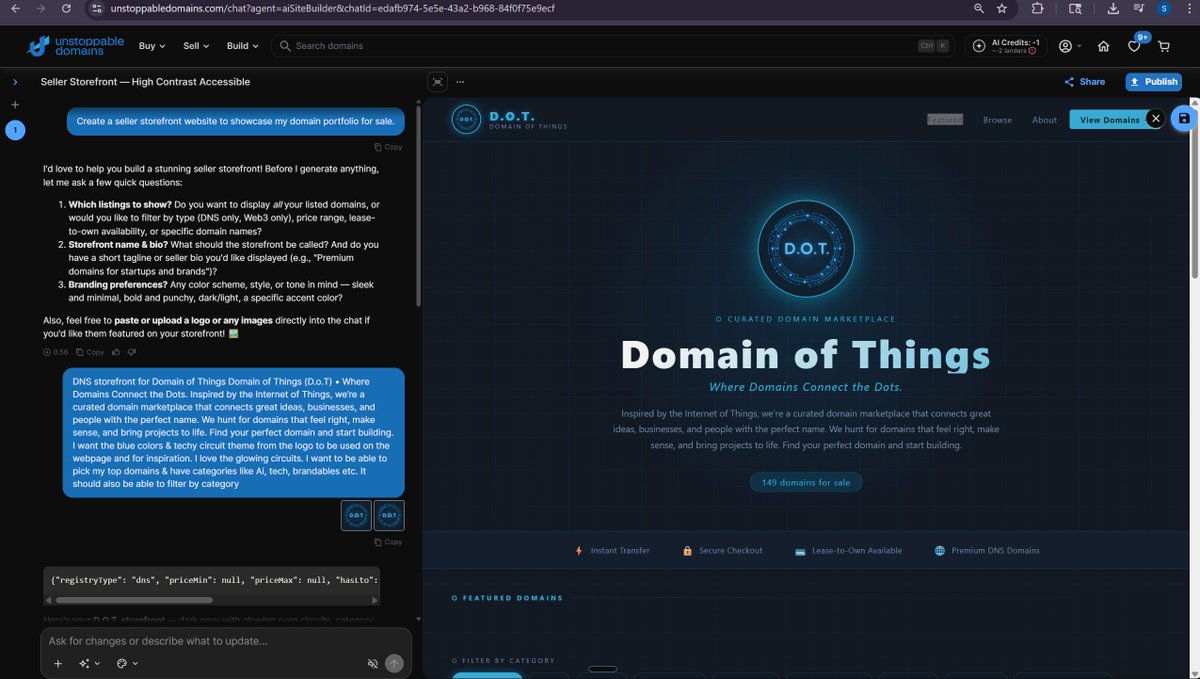Expand the Sell menu
The image size is (1200, 679).
pos(196,46)
